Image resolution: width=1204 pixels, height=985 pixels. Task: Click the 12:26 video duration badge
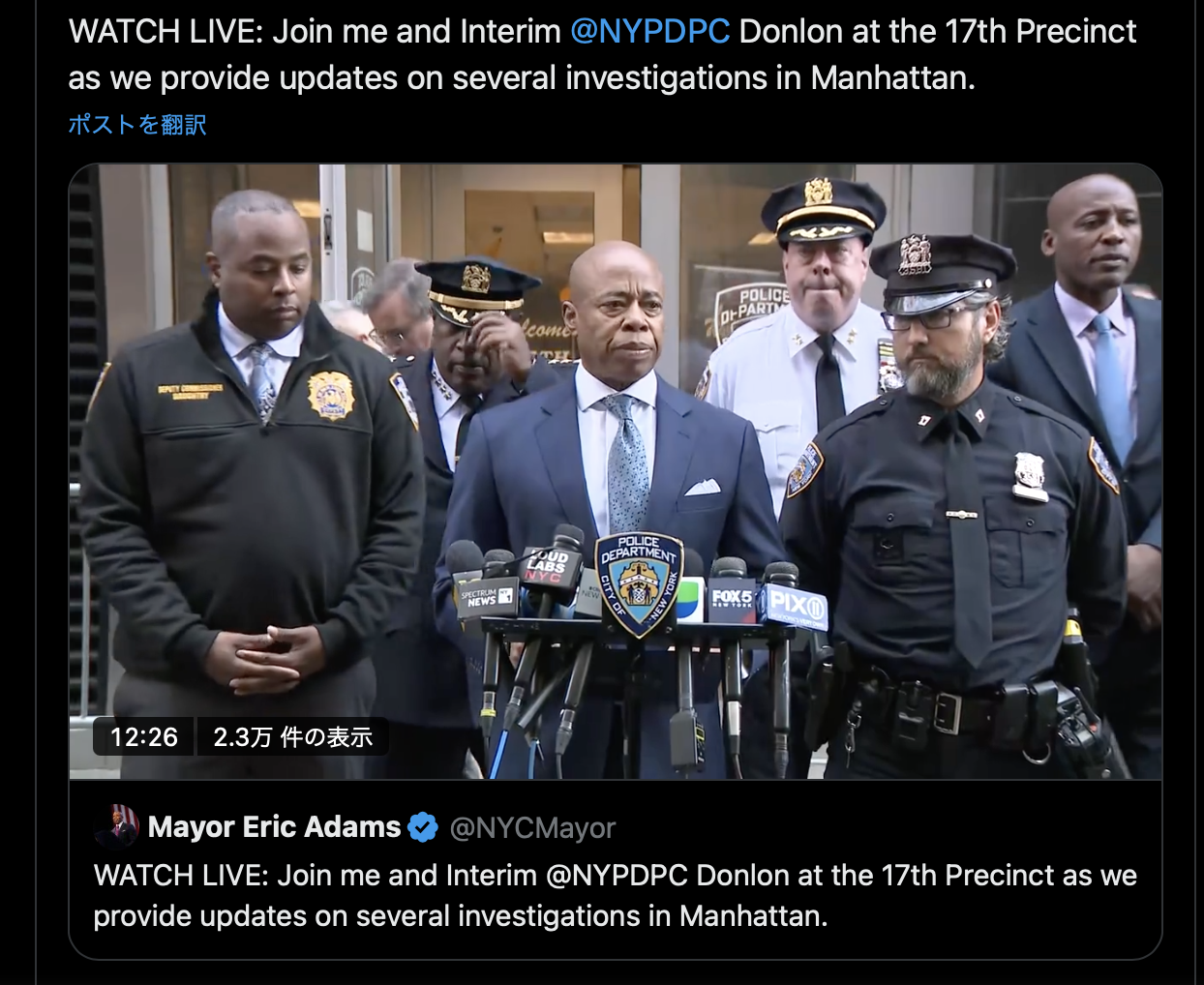click(143, 737)
